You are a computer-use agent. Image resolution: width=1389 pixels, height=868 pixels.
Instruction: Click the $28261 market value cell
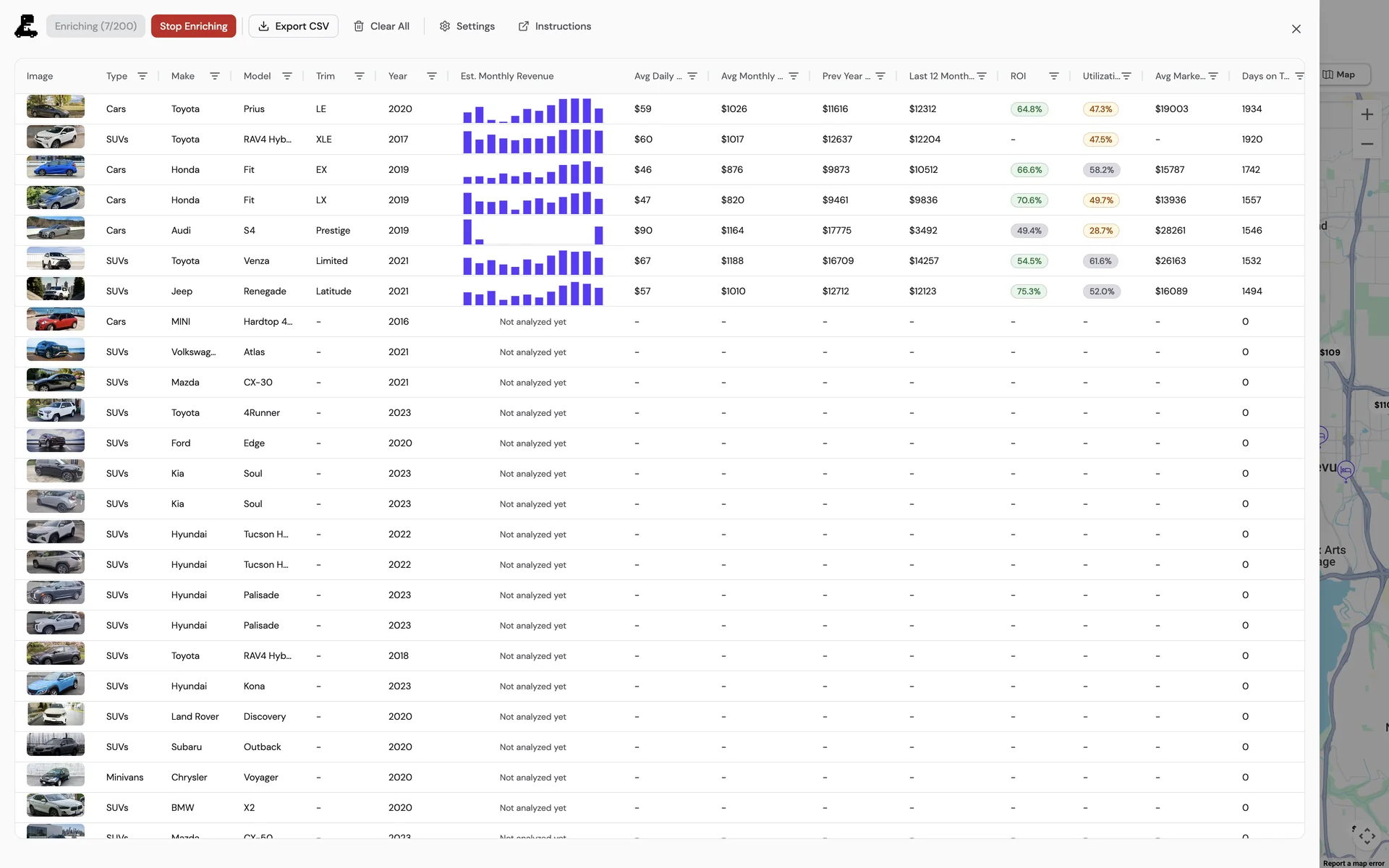[1171, 231]
